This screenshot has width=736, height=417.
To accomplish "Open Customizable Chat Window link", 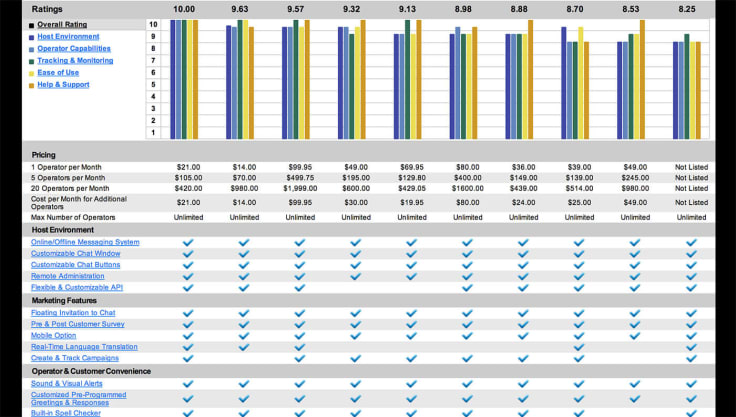I will coord(76,253).
